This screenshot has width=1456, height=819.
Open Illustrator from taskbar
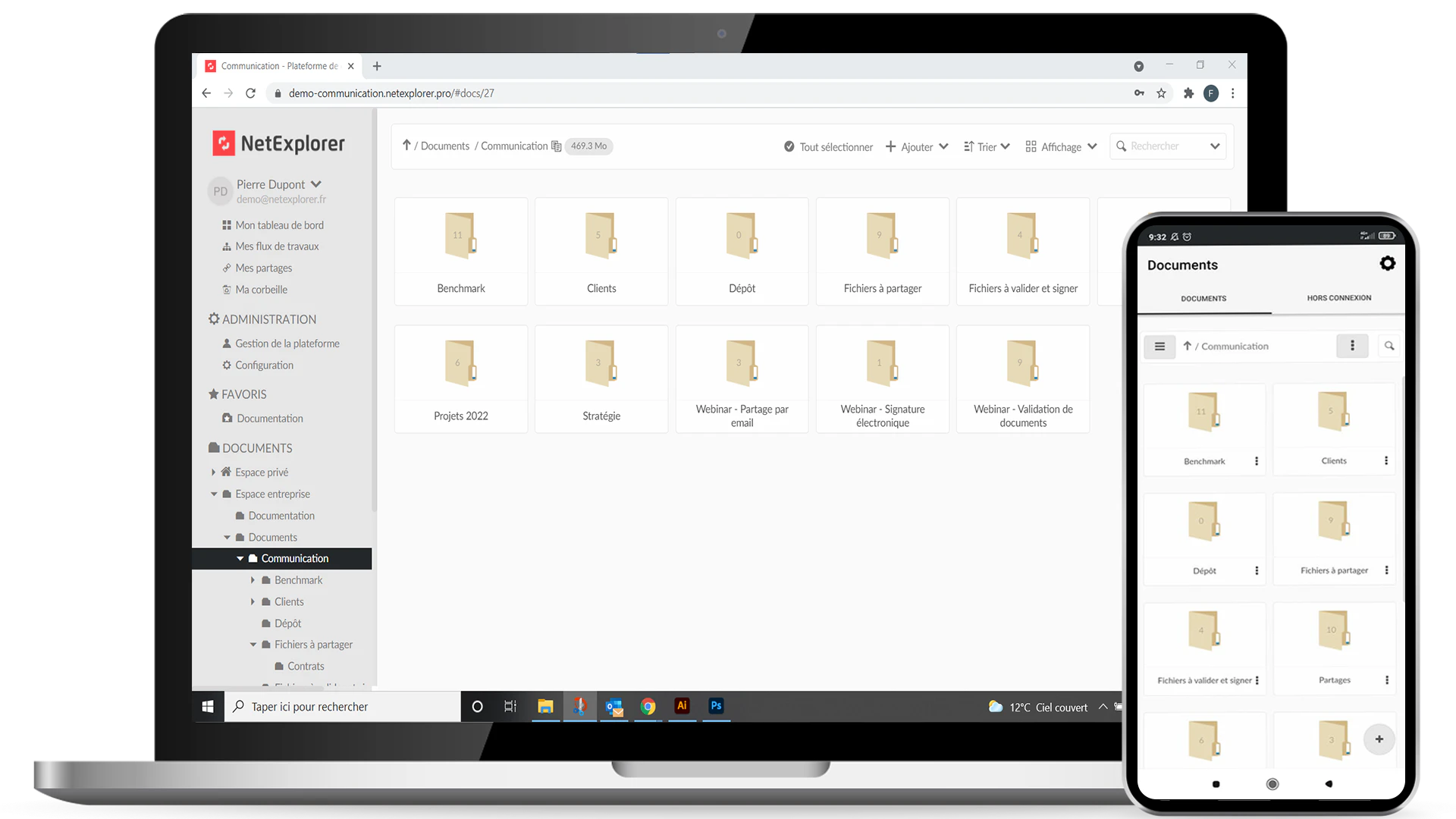682,706
